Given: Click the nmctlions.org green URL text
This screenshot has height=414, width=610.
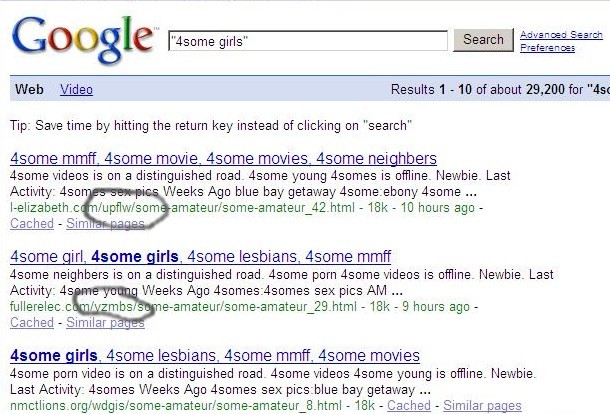Looking at the screenshot, I should click(176, 405).
